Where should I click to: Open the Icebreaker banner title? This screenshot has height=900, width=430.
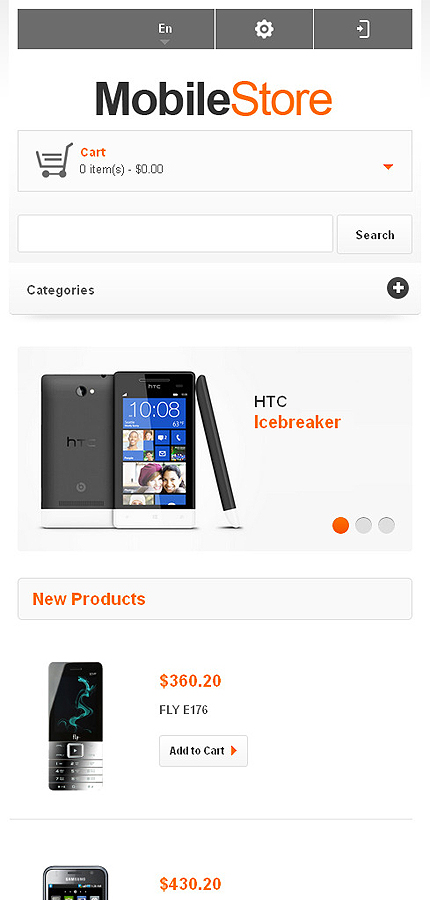point(297,422)
